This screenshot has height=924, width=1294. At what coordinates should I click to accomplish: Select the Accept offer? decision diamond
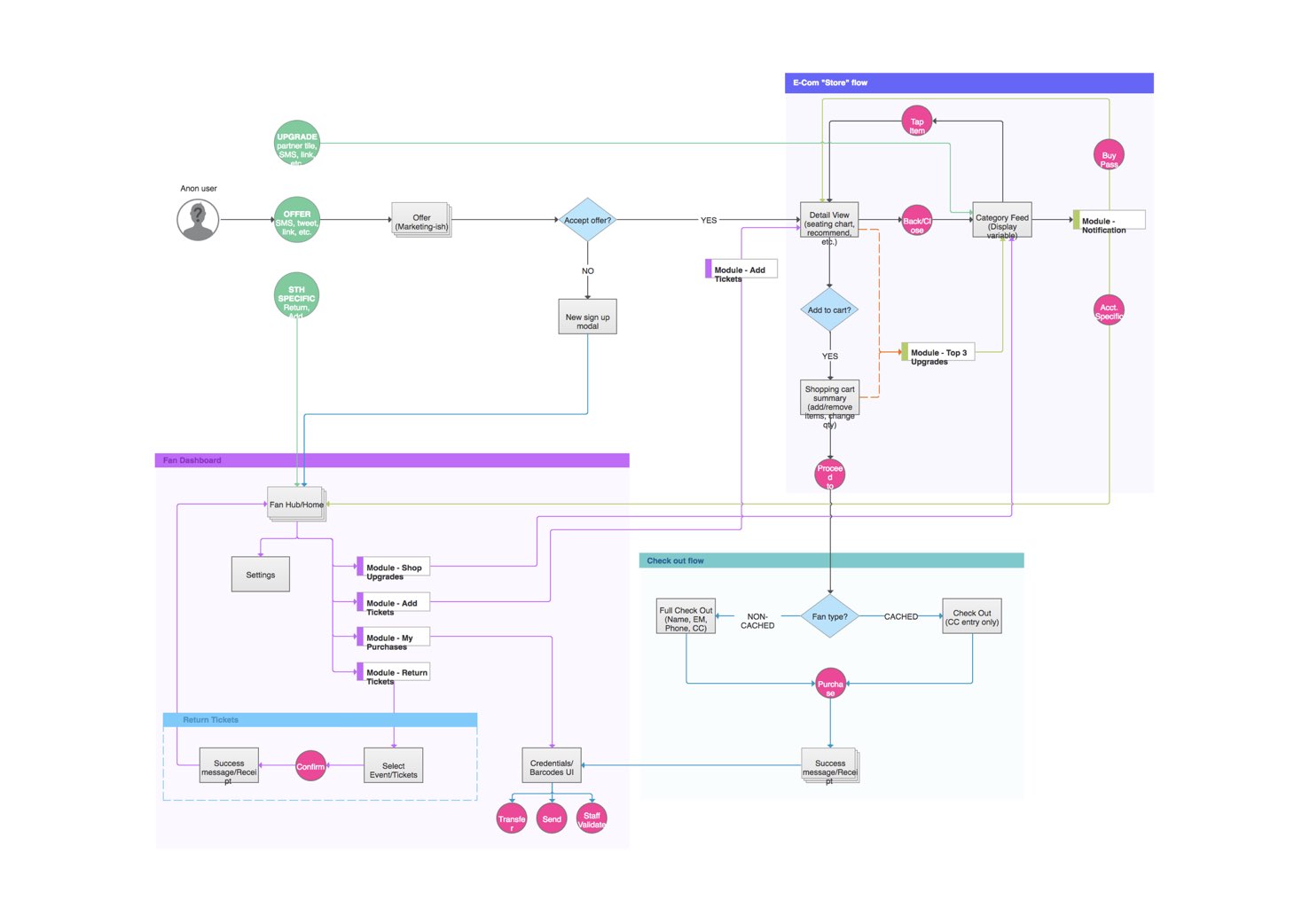(587, 220)
